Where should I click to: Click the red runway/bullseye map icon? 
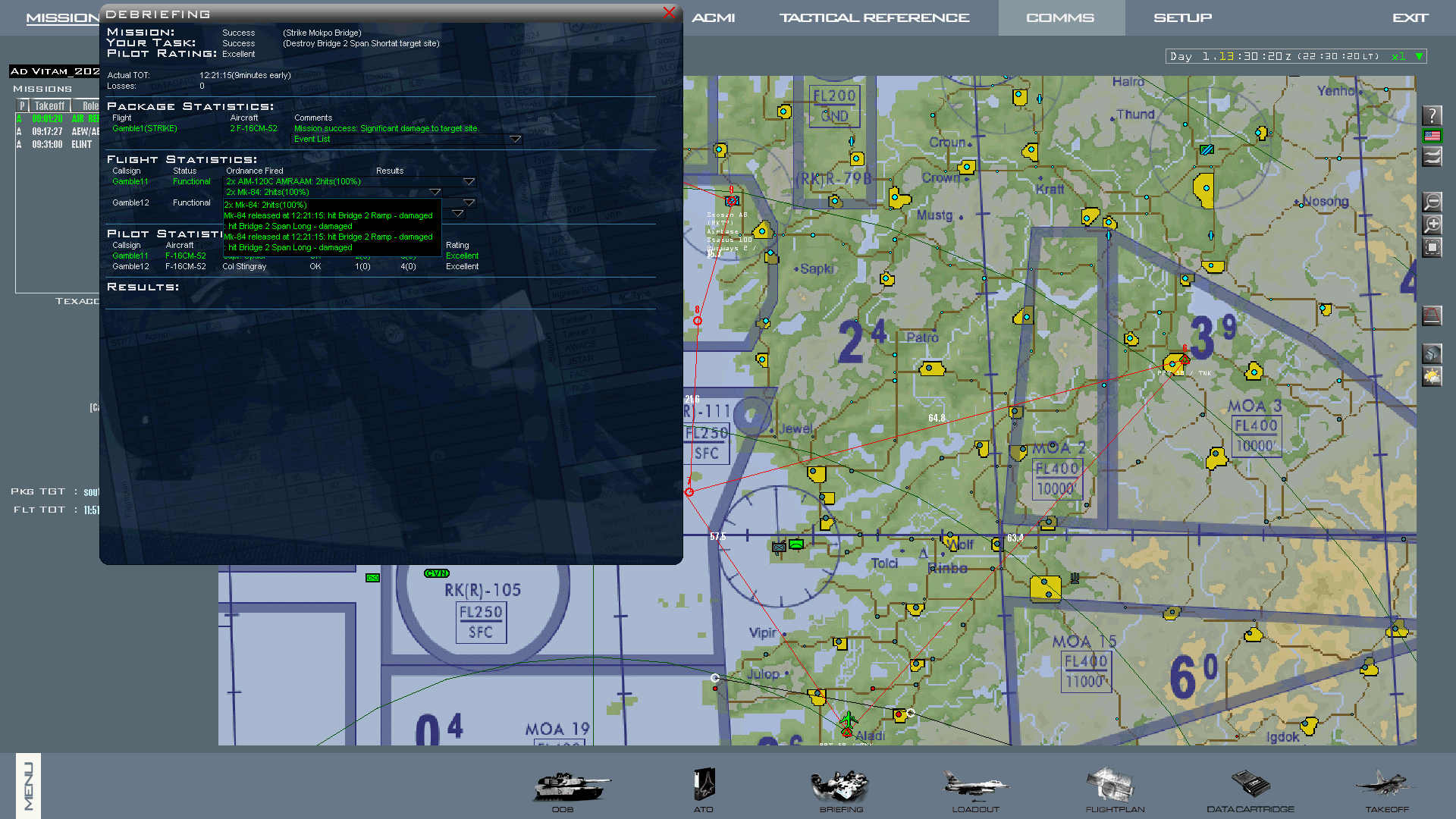[1432, 315]
